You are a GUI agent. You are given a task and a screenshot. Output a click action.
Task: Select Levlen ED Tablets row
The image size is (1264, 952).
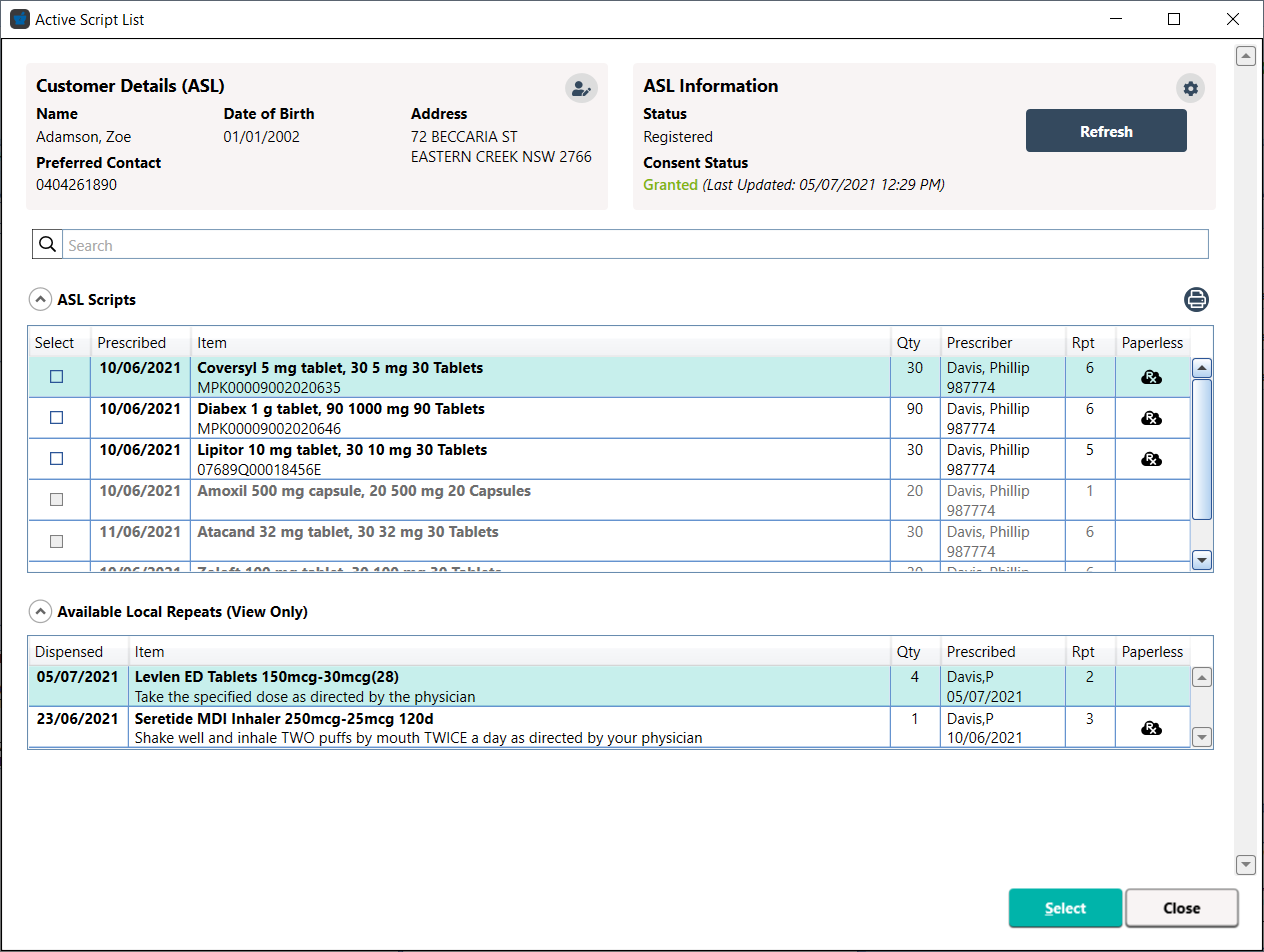[609, 686]
